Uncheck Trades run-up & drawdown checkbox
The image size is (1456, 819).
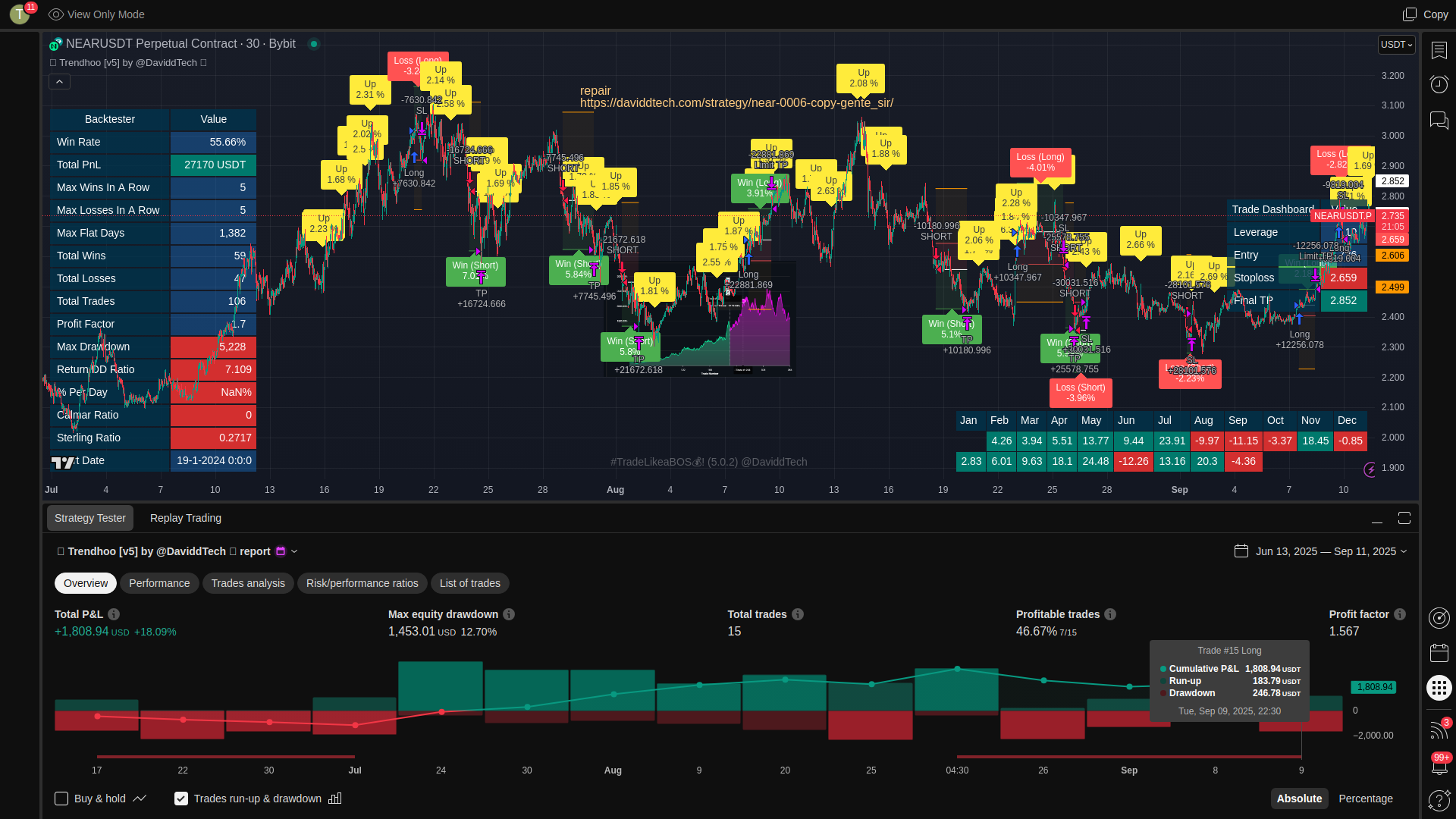(x=181, y=799)
